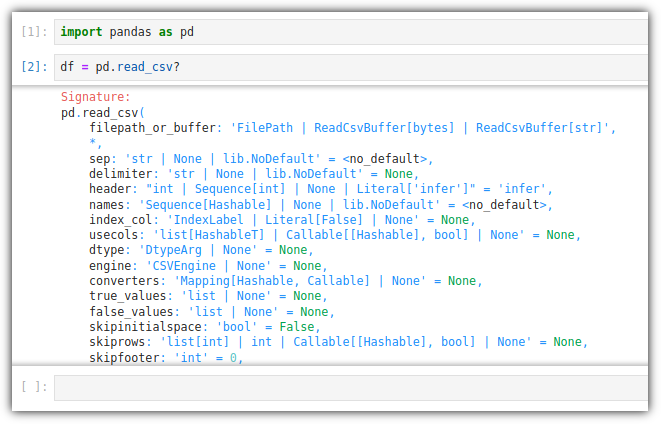Click the 'DtypeArg type annotation

[170, 250]
